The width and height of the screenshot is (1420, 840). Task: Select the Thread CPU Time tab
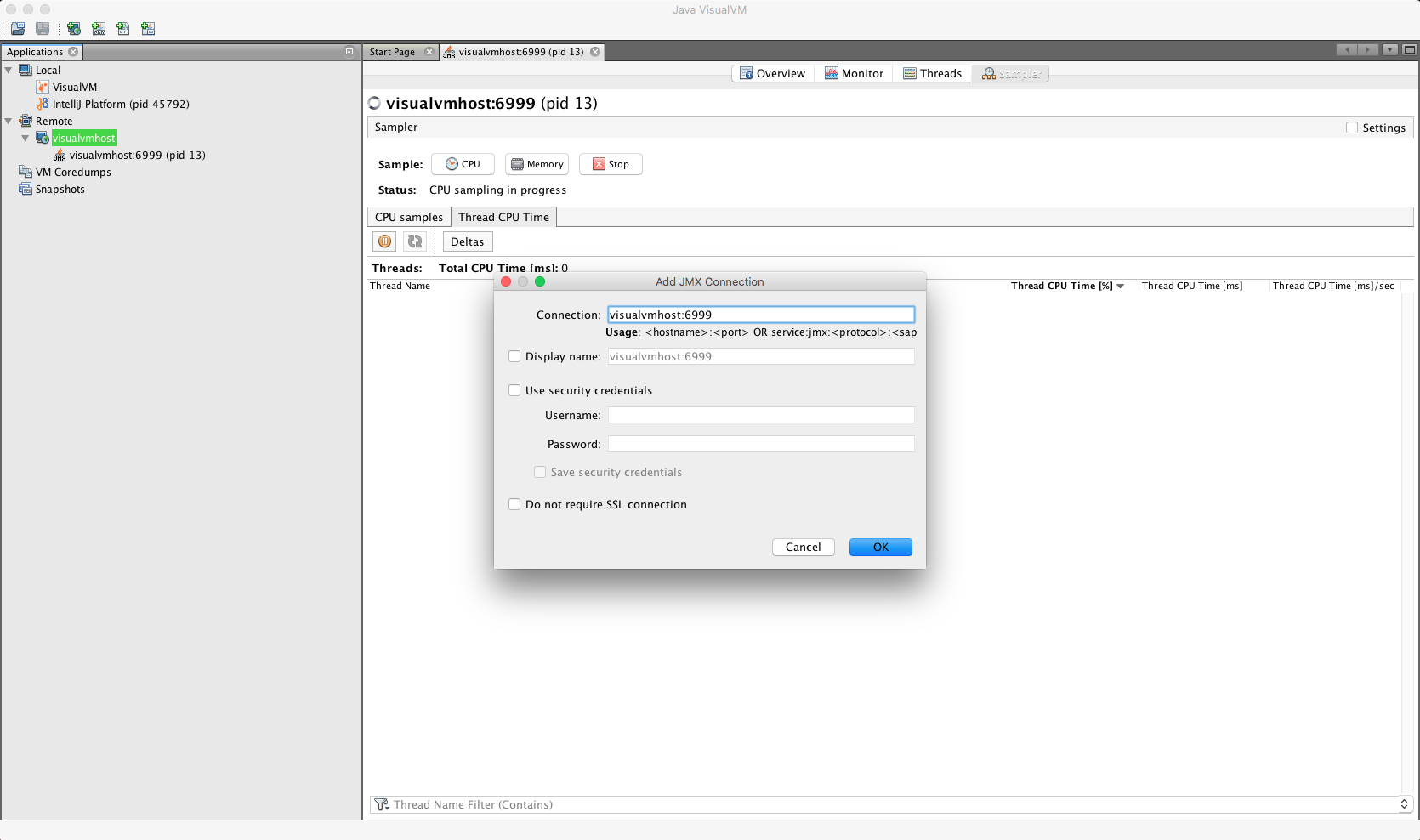[x=503, y=217]
